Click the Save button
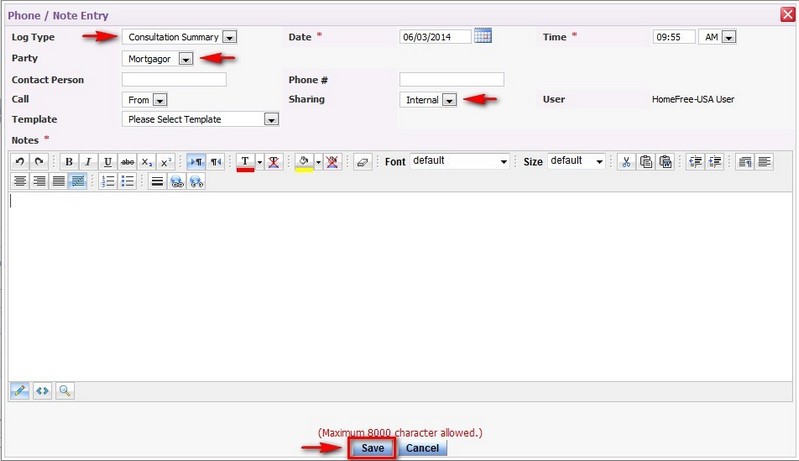799x461 pixels. (x=372, y=448)
